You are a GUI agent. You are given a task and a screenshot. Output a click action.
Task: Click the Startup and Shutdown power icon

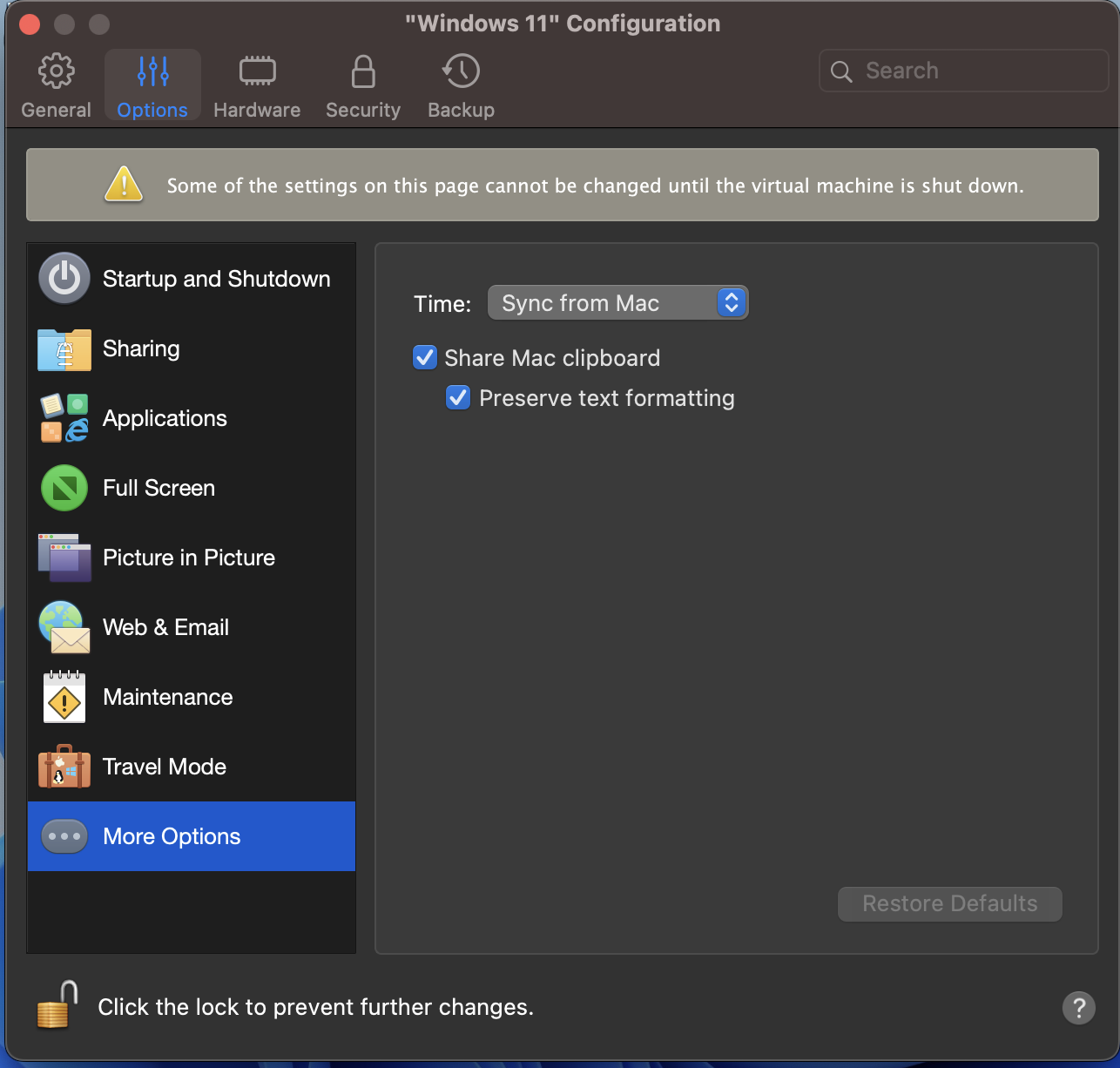(64, 279)
